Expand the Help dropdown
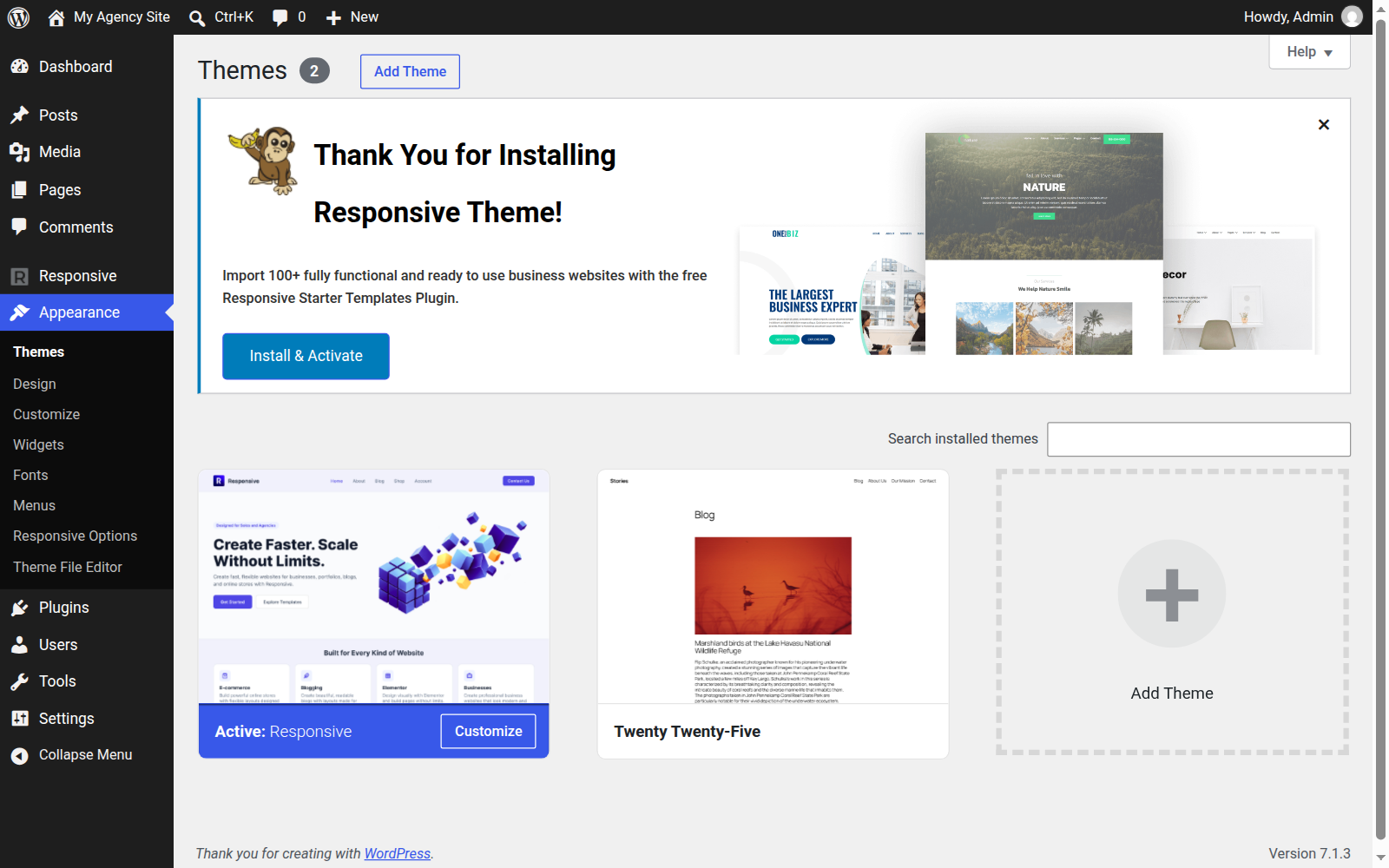 1309,52
